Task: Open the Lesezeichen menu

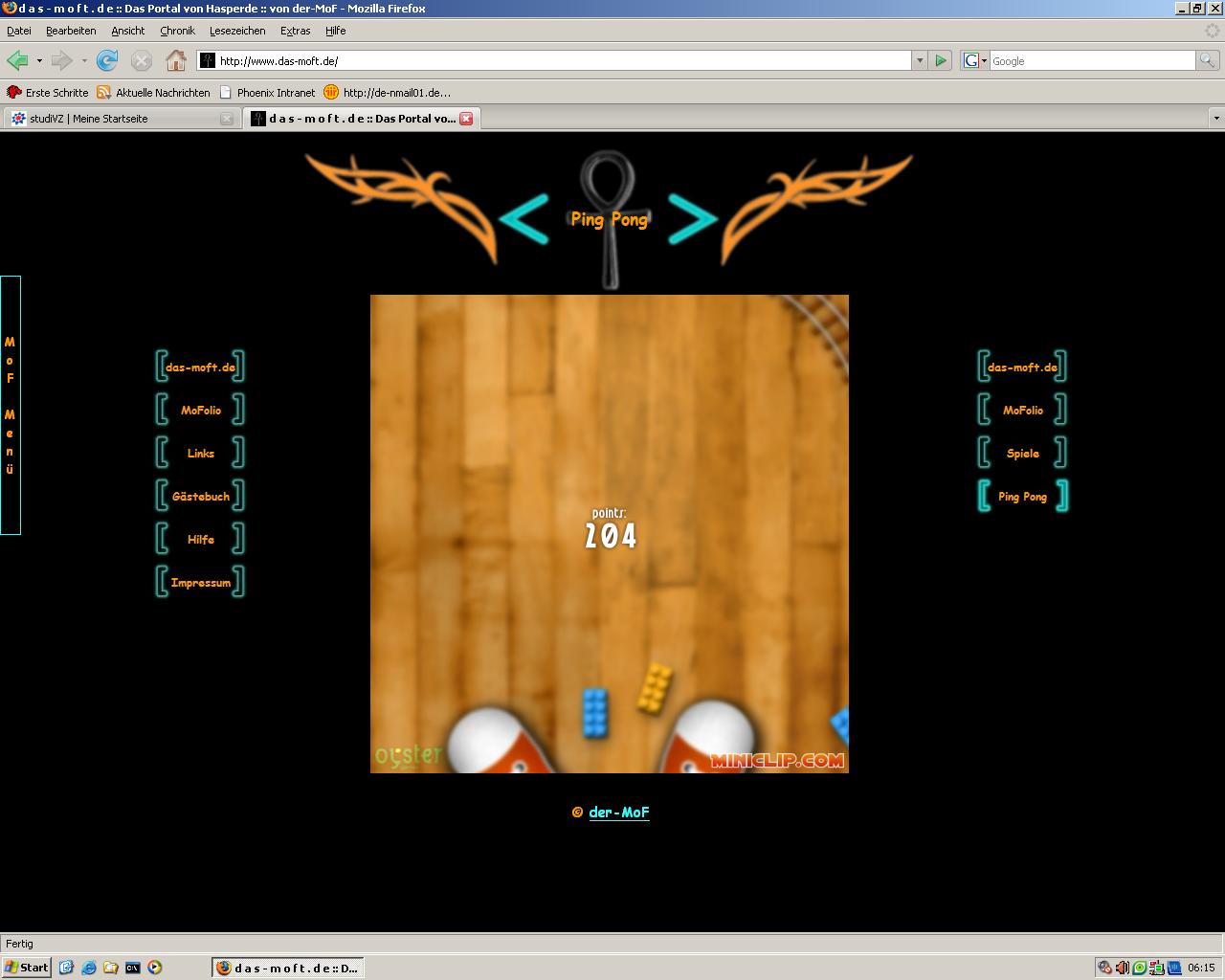Action: click(x=237, y=31)
